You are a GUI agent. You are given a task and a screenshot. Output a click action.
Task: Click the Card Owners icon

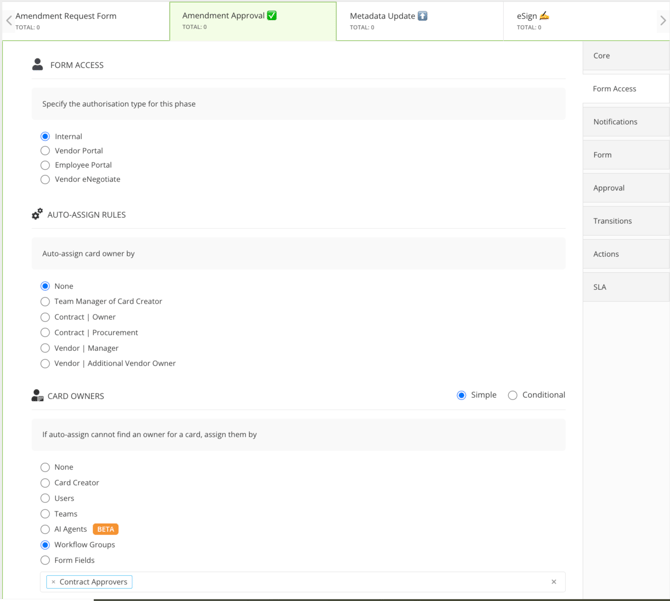[37, 396]
